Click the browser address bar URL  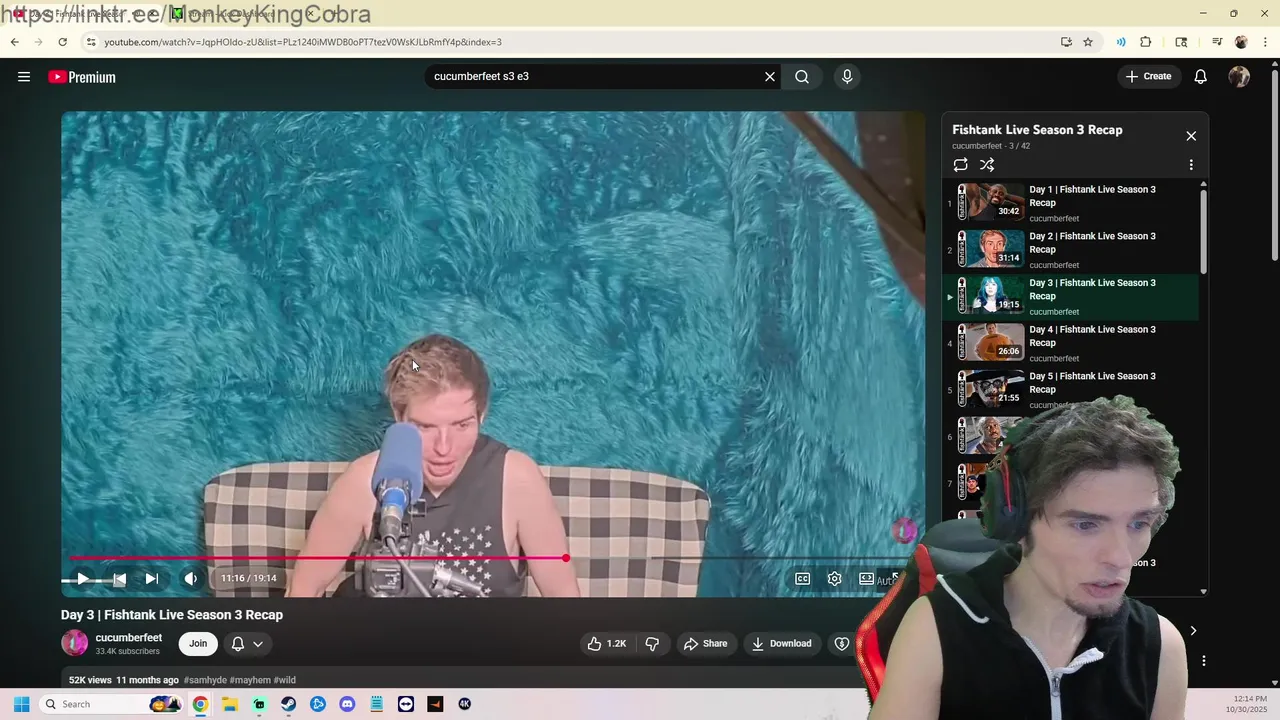[x=303, y=42]
